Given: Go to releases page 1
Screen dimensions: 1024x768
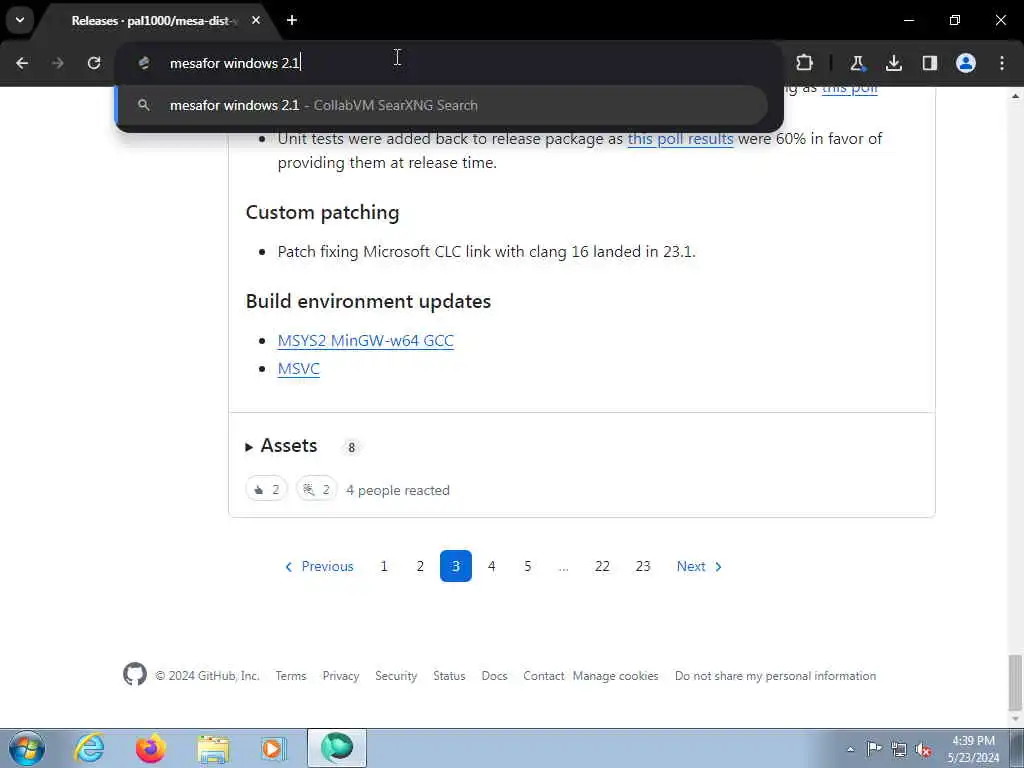Looking at the screenshot, I should [x=384, y=566].
